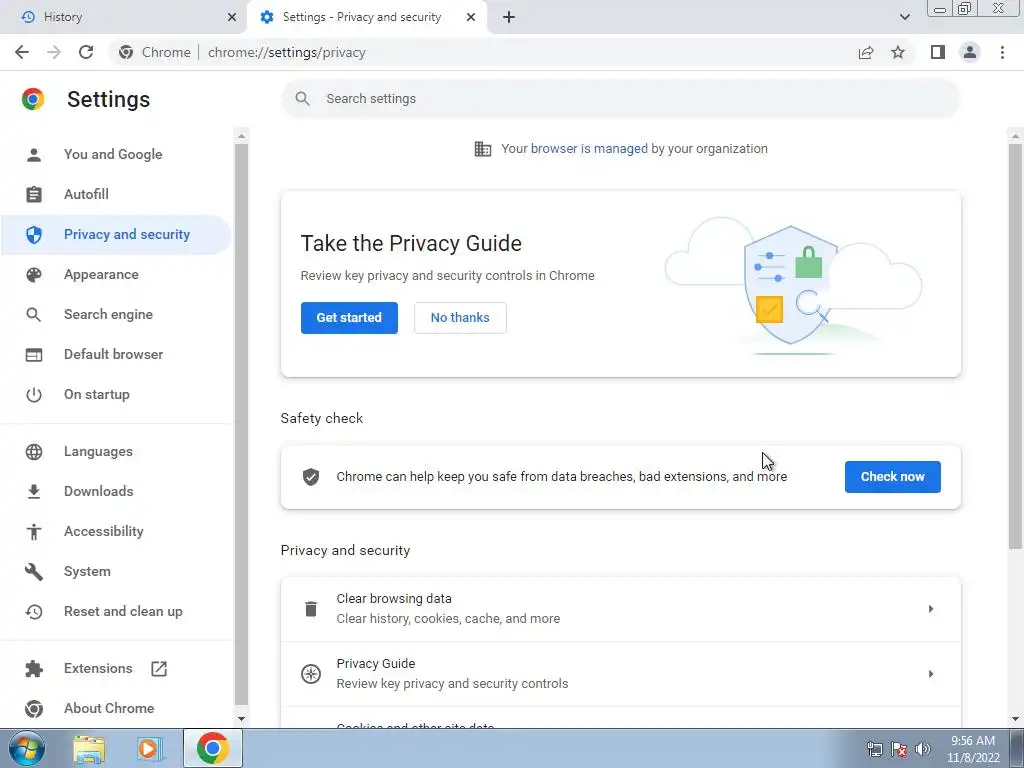Click the Chrome taskbar button
The height and width of the screenshot is (768, 1024).
point(213,748)
